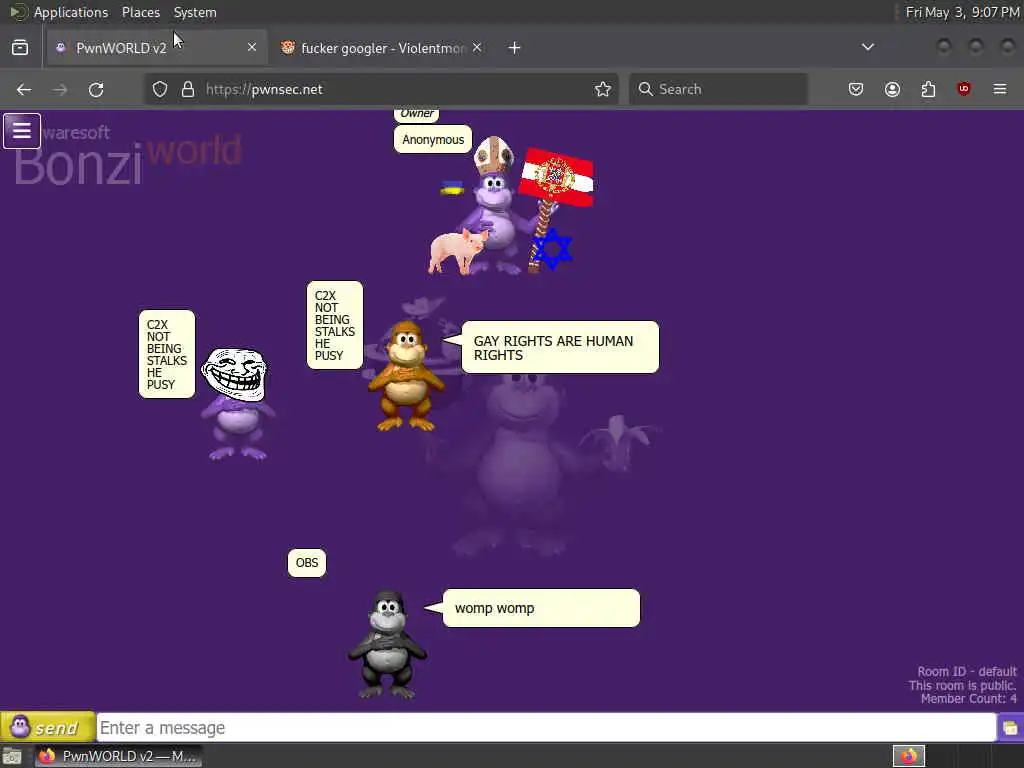Click the gray OBS Bonzi character
The width and height of the screenshot is (1024, 768).
pyautogui.click(x=387, y=645)
